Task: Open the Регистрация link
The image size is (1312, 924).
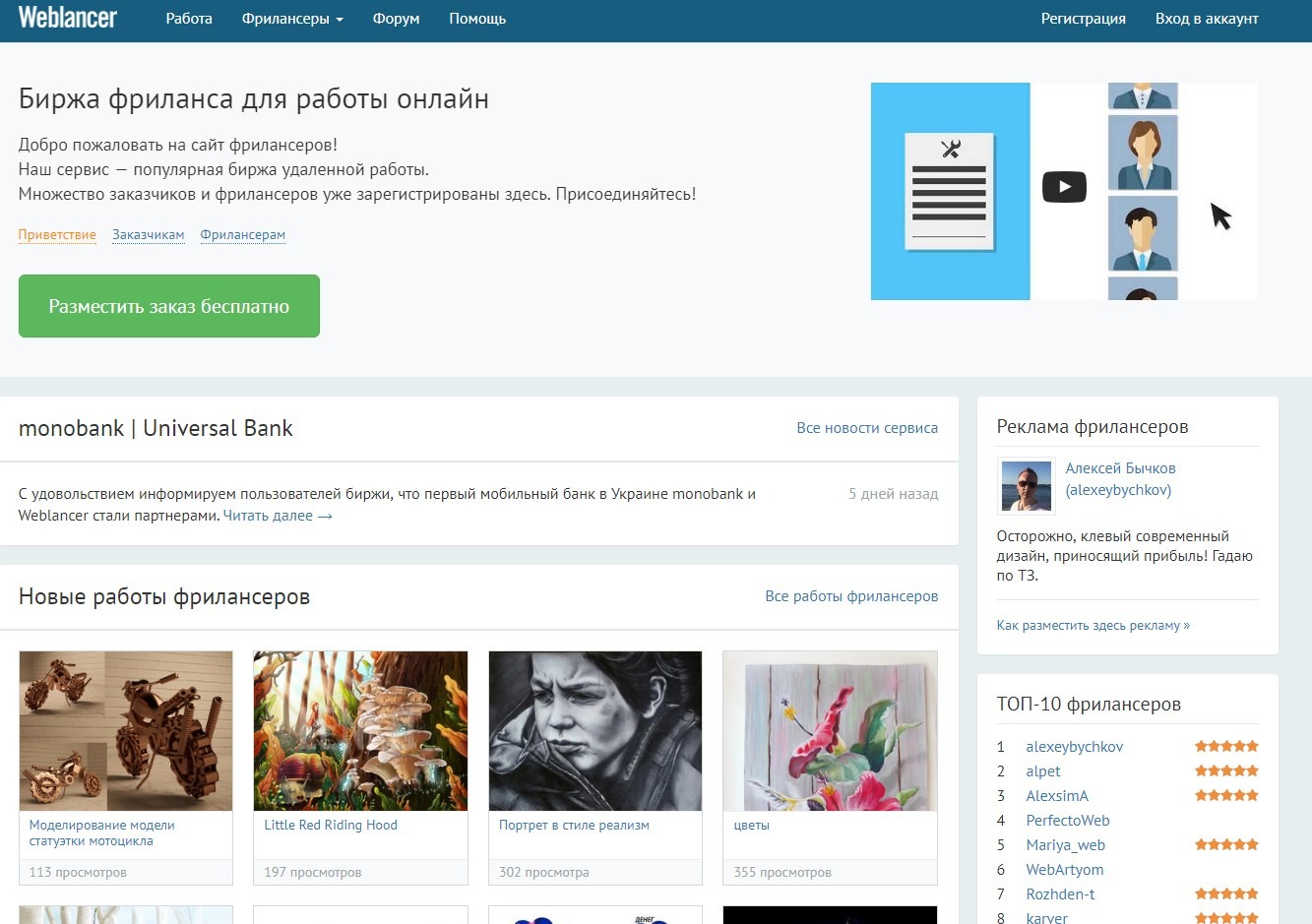Action: click(1083, 19)
